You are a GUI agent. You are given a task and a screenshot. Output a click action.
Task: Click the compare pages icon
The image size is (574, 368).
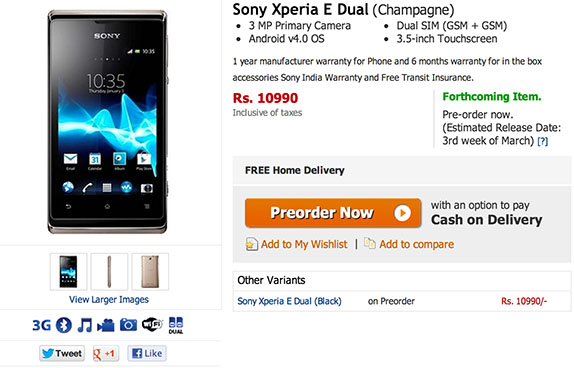click(370, 243)
